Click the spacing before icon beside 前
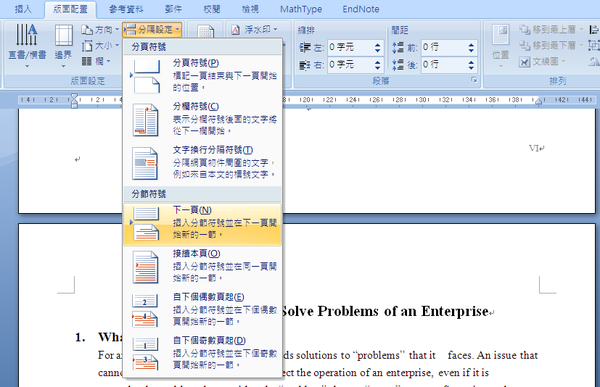 coord(398,47)
